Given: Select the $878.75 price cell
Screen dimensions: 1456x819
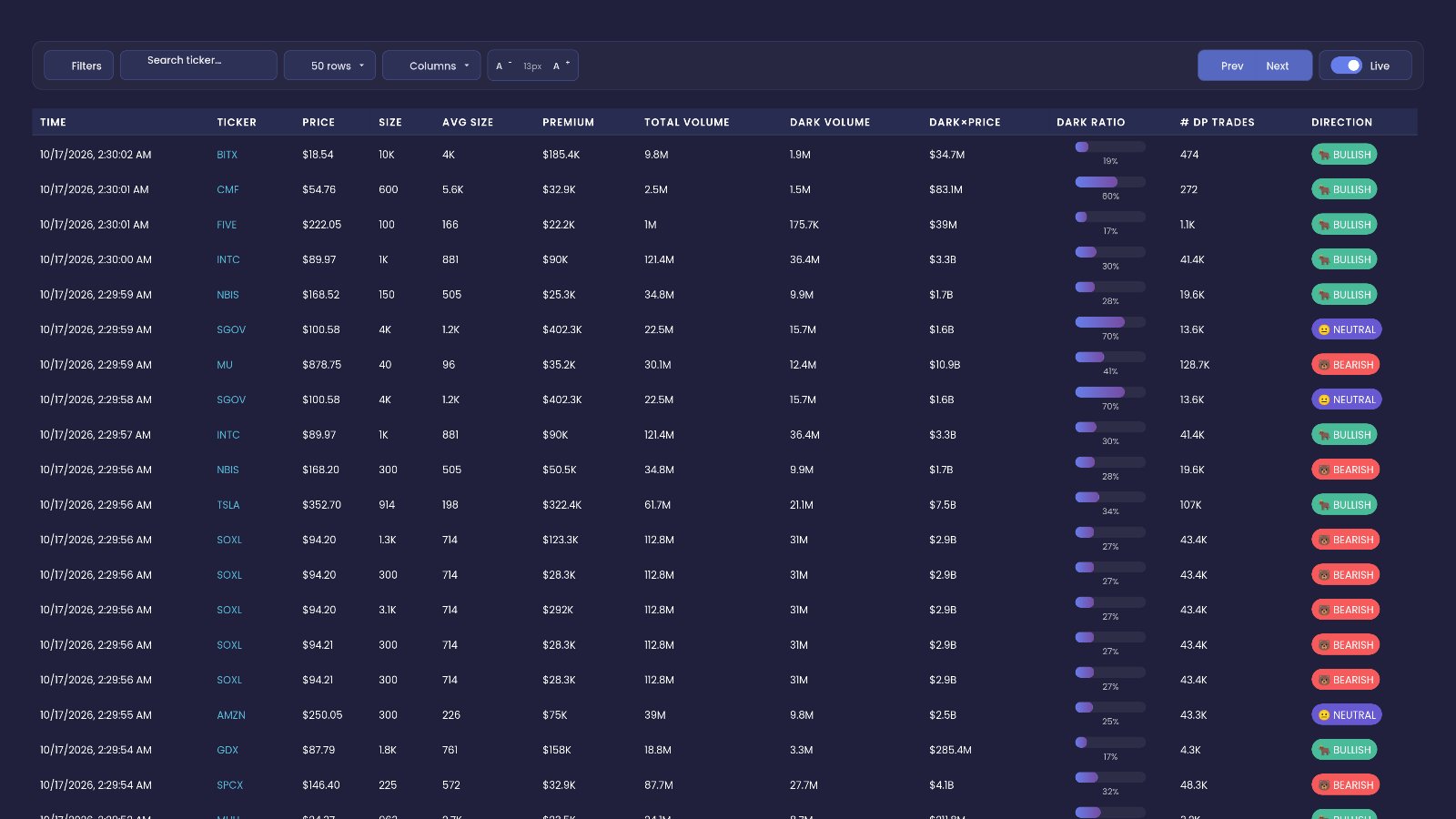Looking at the screenshot, I should (x=321, y=365).
